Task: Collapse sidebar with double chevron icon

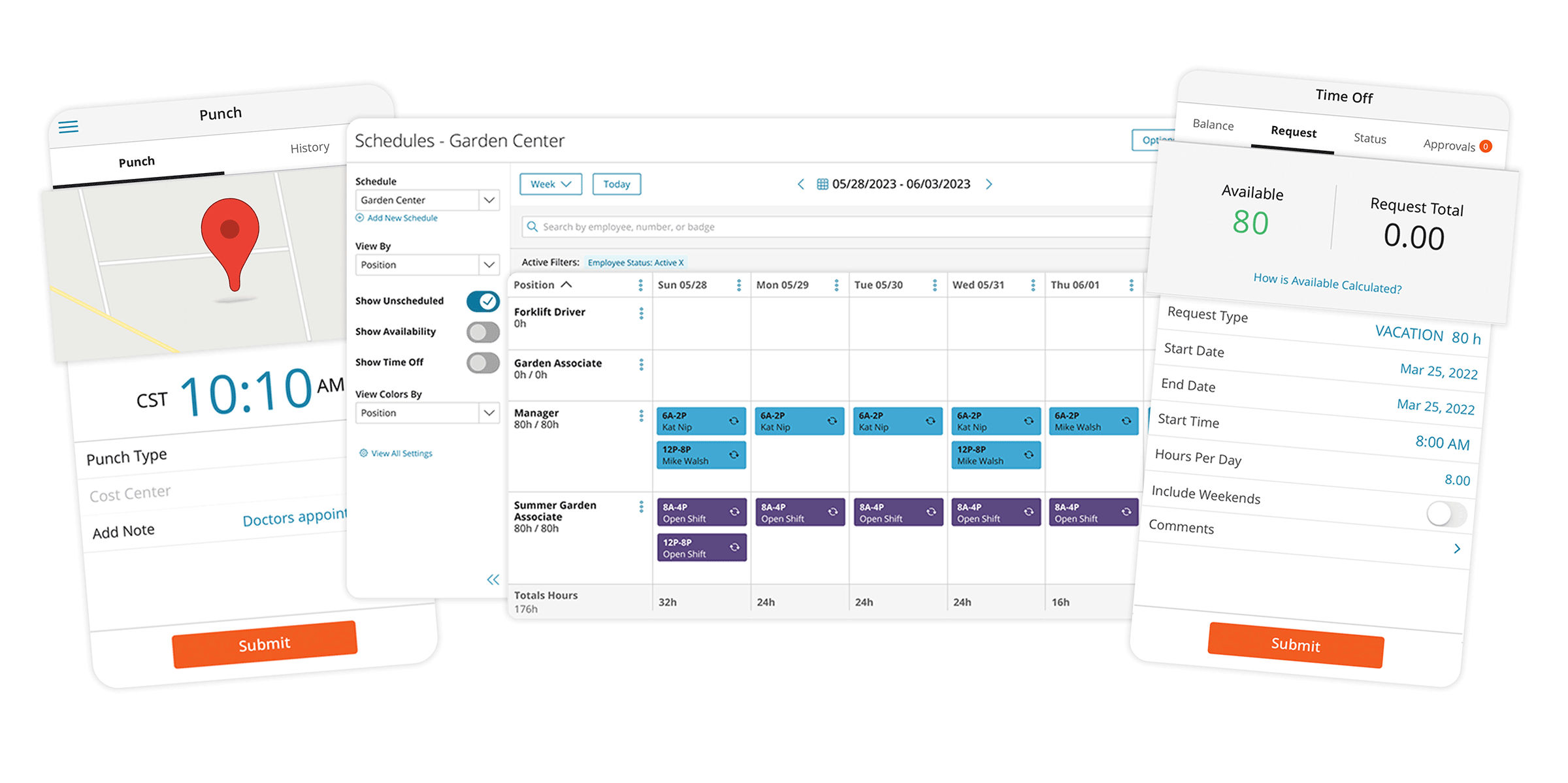Action: click(493, 579)
